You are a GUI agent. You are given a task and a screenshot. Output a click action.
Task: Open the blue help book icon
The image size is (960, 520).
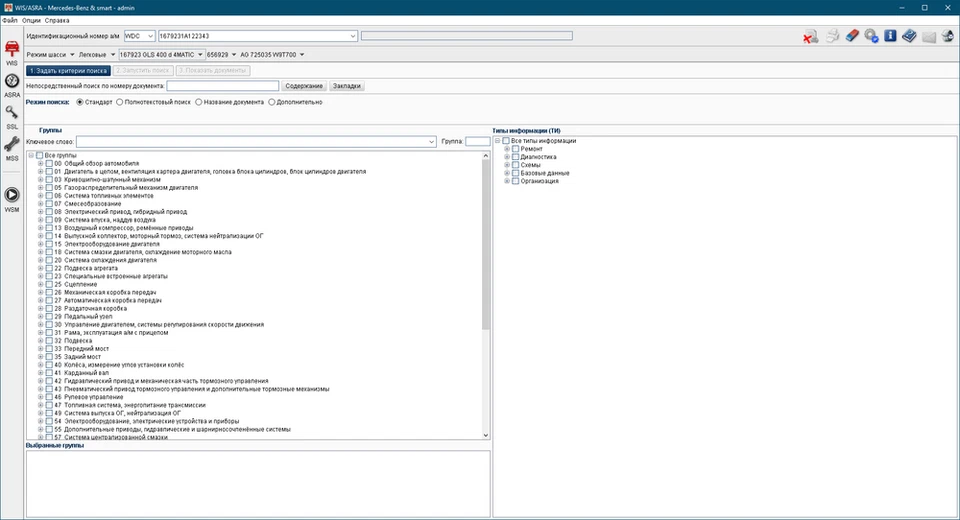(909, 37)
